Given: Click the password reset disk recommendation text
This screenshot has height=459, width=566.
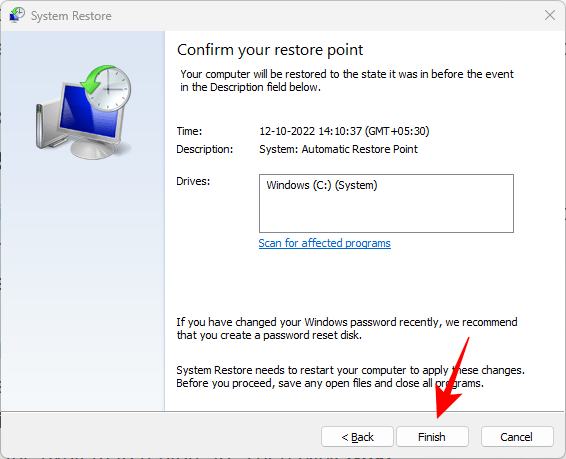Looking at the screenshot, I should coord(347,328).
